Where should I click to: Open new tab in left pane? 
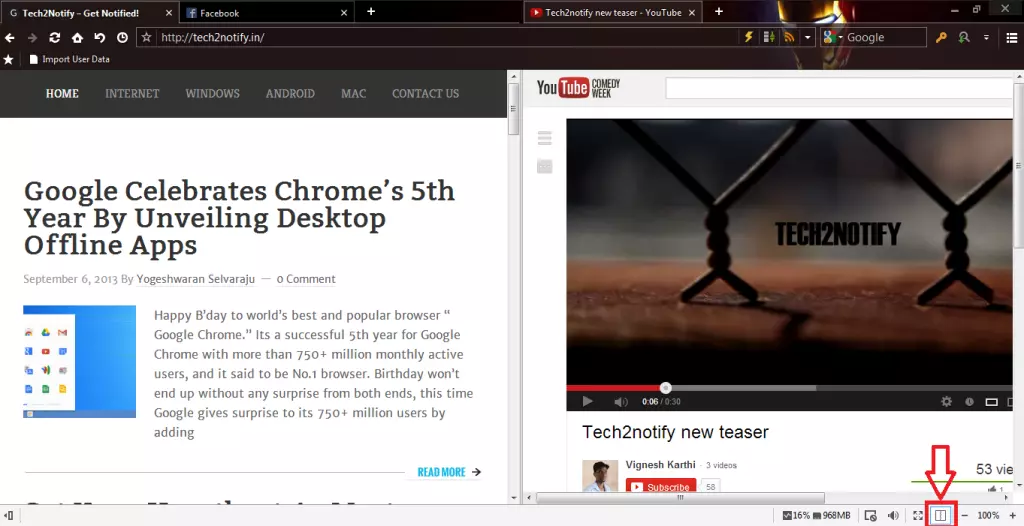pyautogui.click(x=371, y=11)
